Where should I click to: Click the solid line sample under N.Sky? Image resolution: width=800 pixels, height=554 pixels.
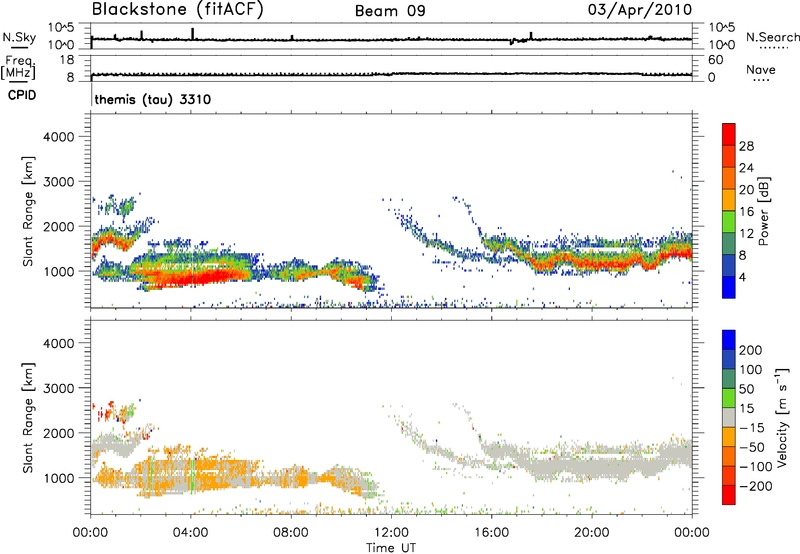(x=19, y=48)
